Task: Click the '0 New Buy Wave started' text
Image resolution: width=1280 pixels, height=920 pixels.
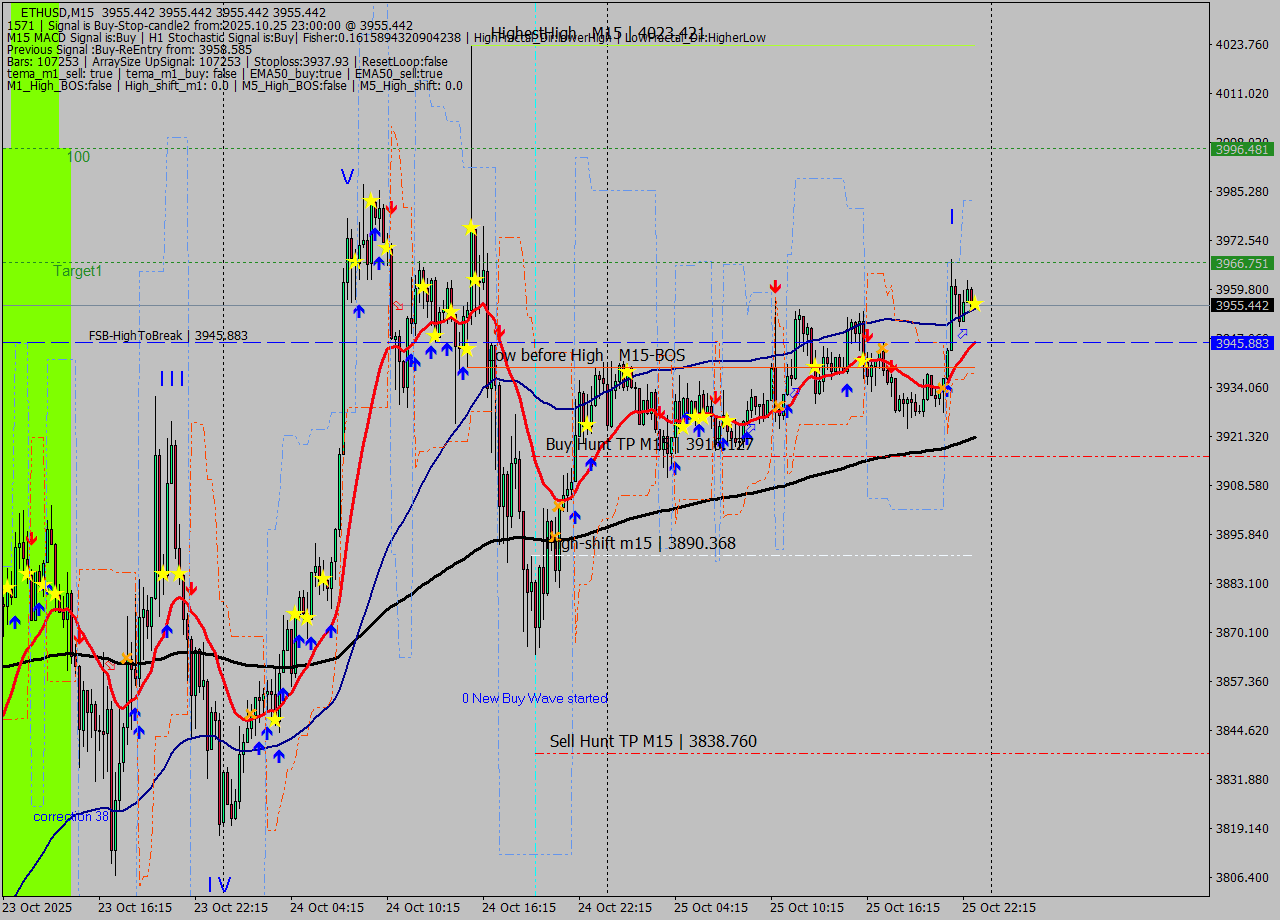Action: pyautogui.click(x=534, y=698)
